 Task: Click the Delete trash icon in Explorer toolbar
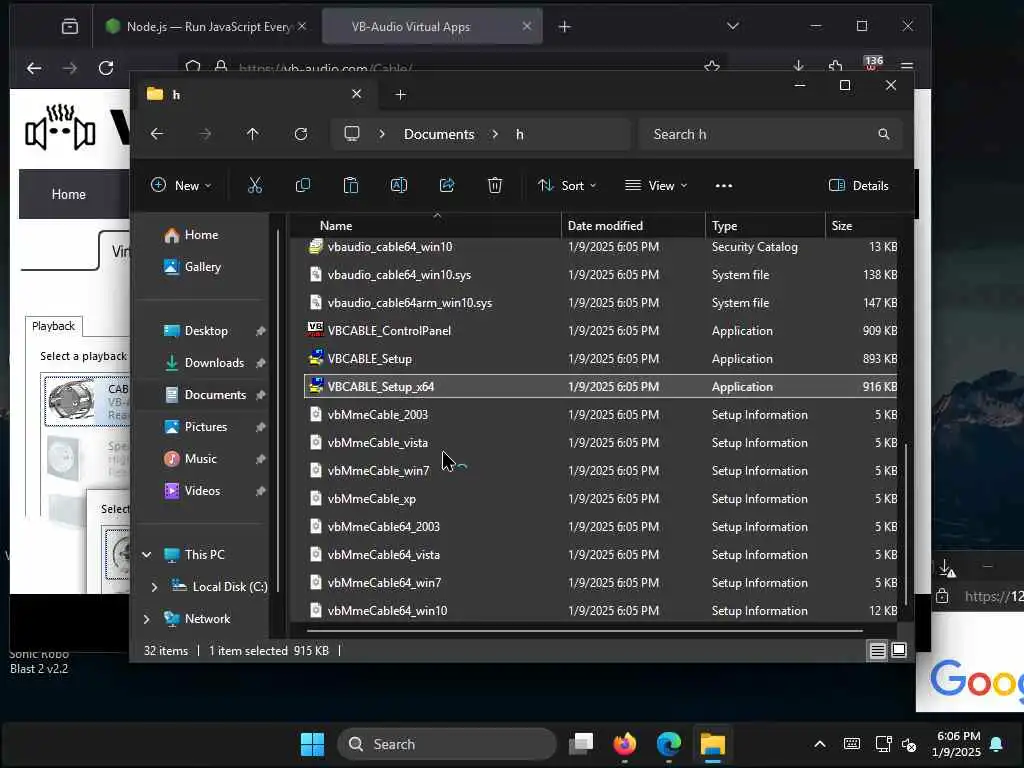495,185
